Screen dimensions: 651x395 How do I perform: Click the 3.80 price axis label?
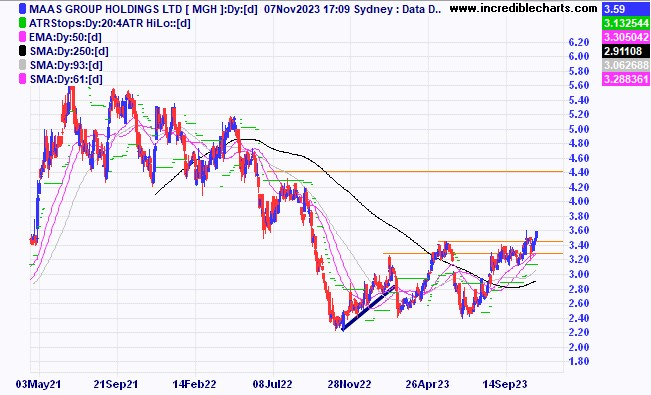coord(579,216)
